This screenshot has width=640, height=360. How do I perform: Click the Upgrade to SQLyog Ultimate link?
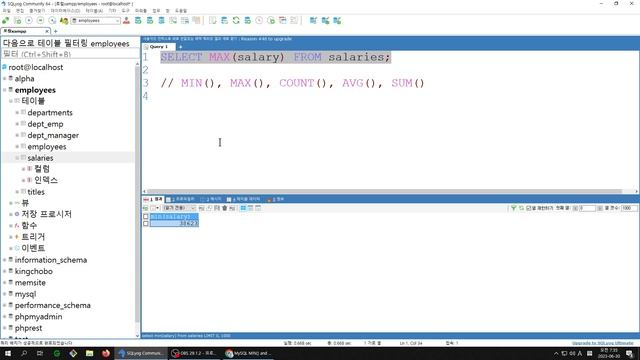pyautogui.click(x=602, y=343)
